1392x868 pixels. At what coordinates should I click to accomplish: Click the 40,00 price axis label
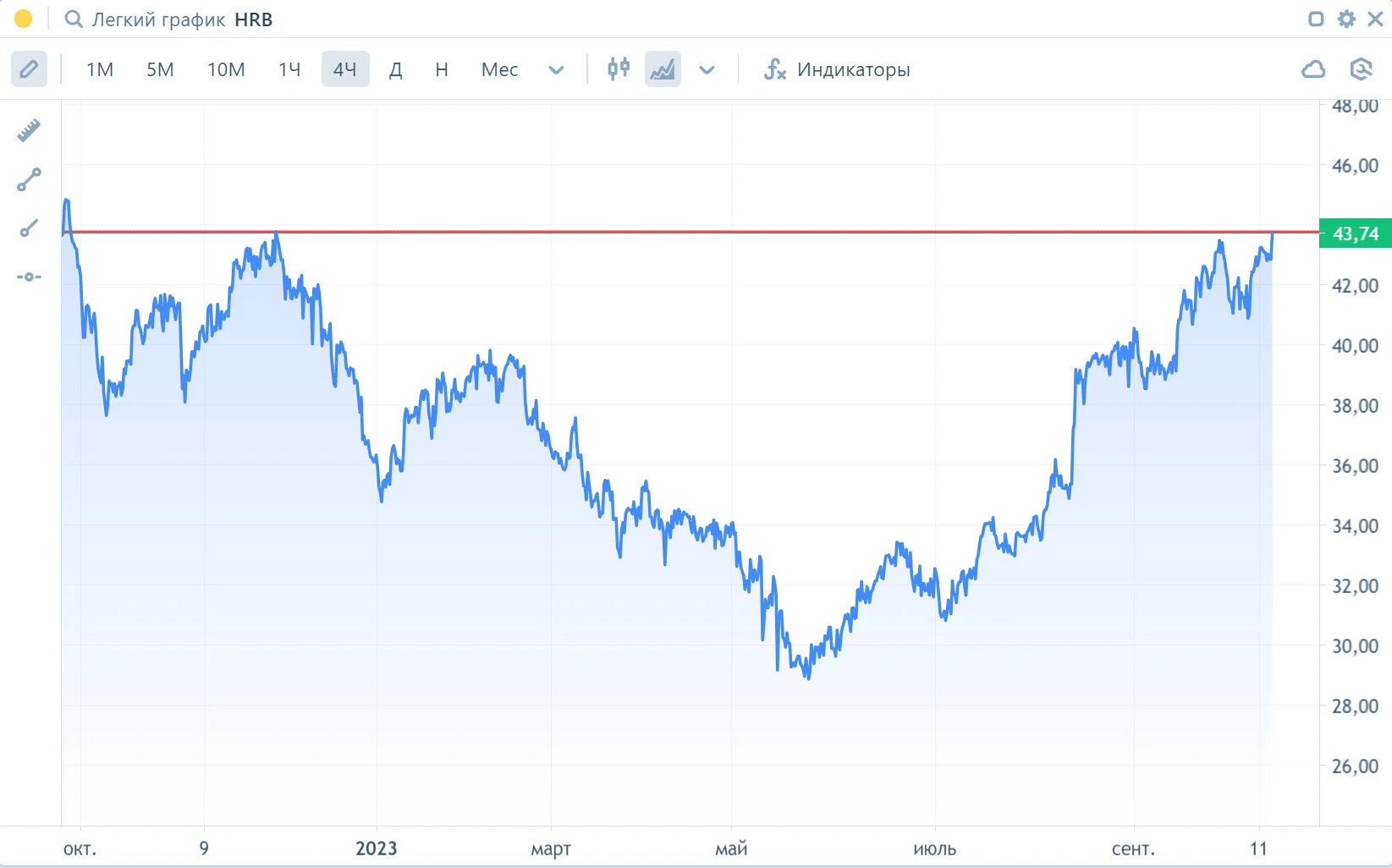pos(1355,345)
